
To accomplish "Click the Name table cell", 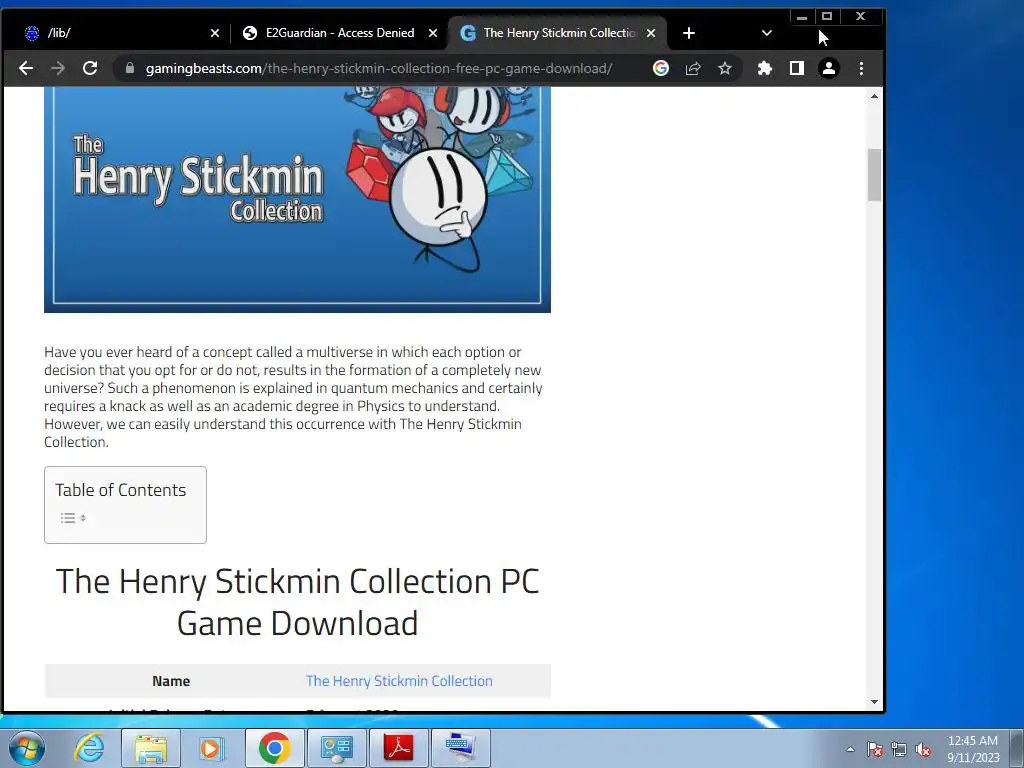I will pyautogui.click(x=171, y=680).
